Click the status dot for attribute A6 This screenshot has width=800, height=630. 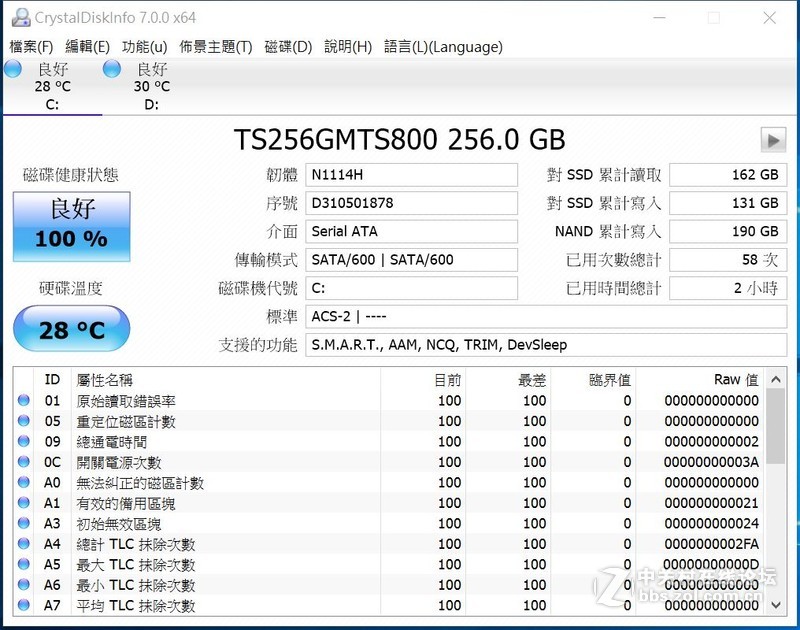(23, 585)
